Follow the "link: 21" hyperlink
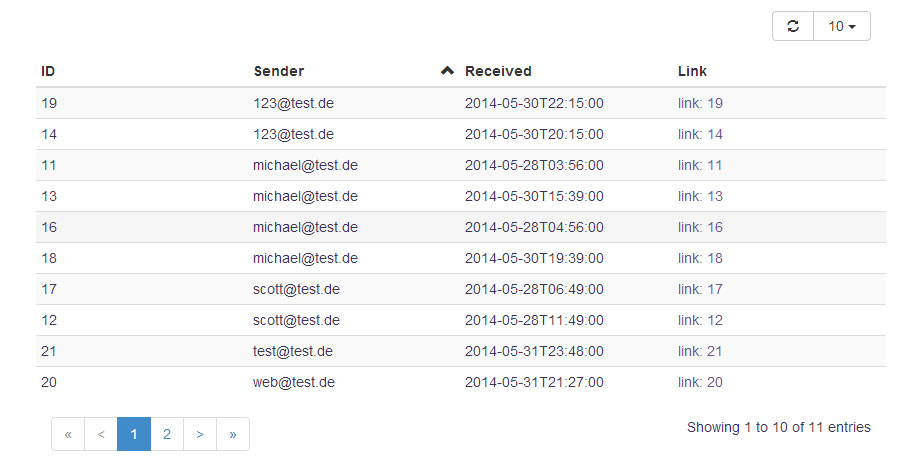 700,351
